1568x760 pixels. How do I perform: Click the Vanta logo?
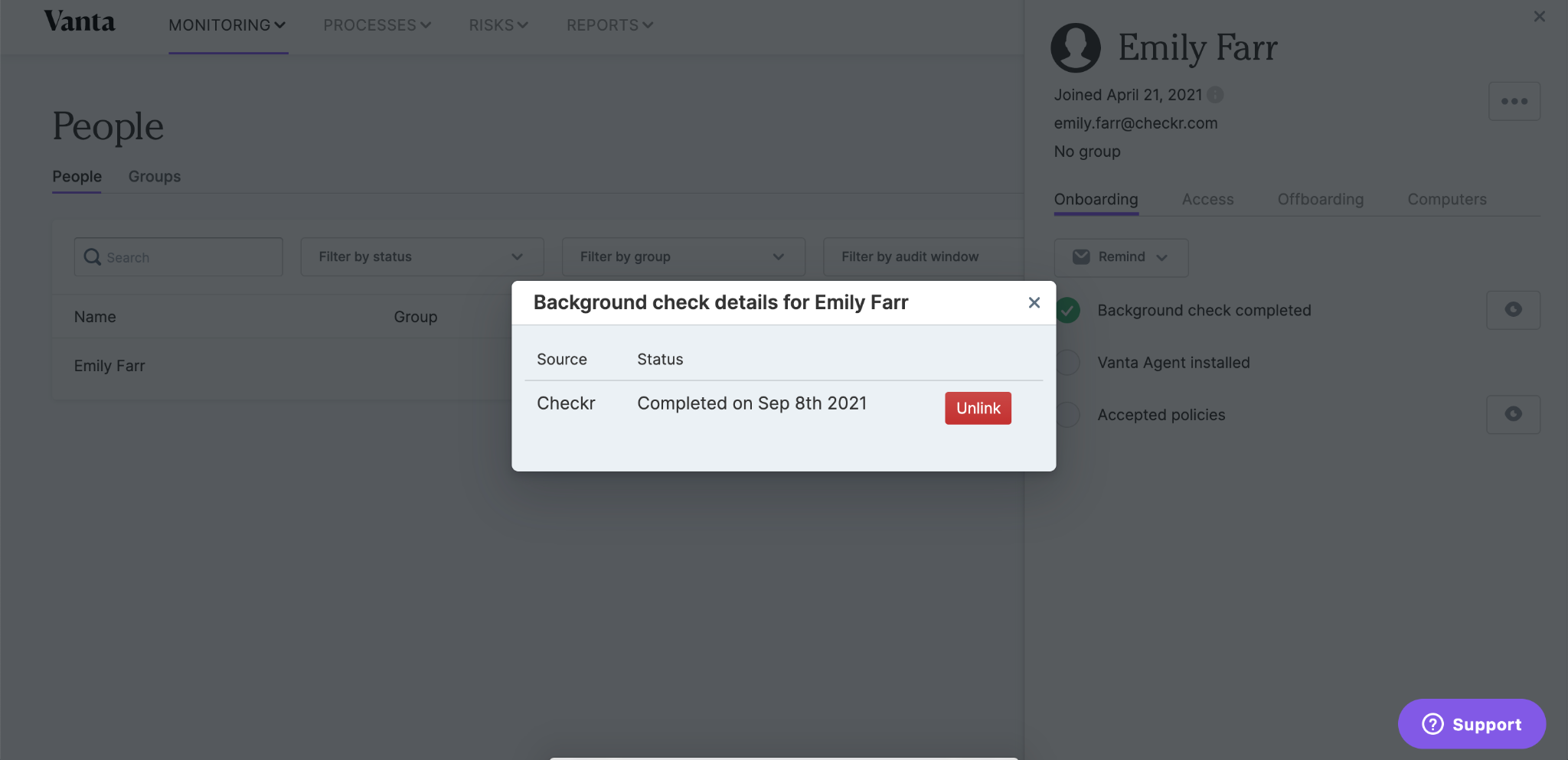(80, 22)
